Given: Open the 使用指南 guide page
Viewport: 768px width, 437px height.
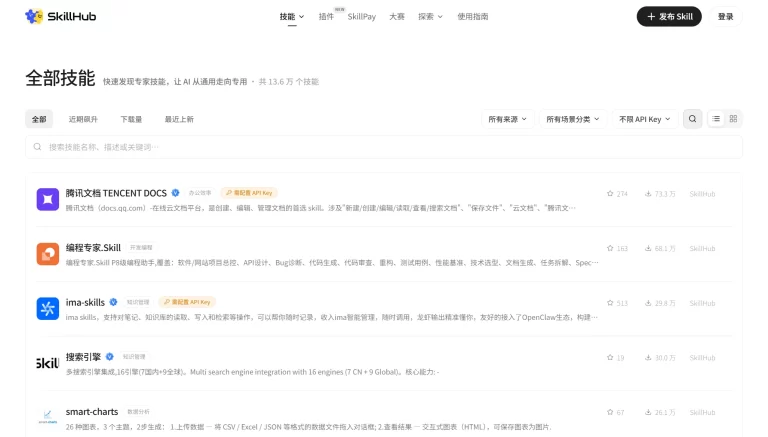Looking at the screenshot, I should click(x=473, y=17).
